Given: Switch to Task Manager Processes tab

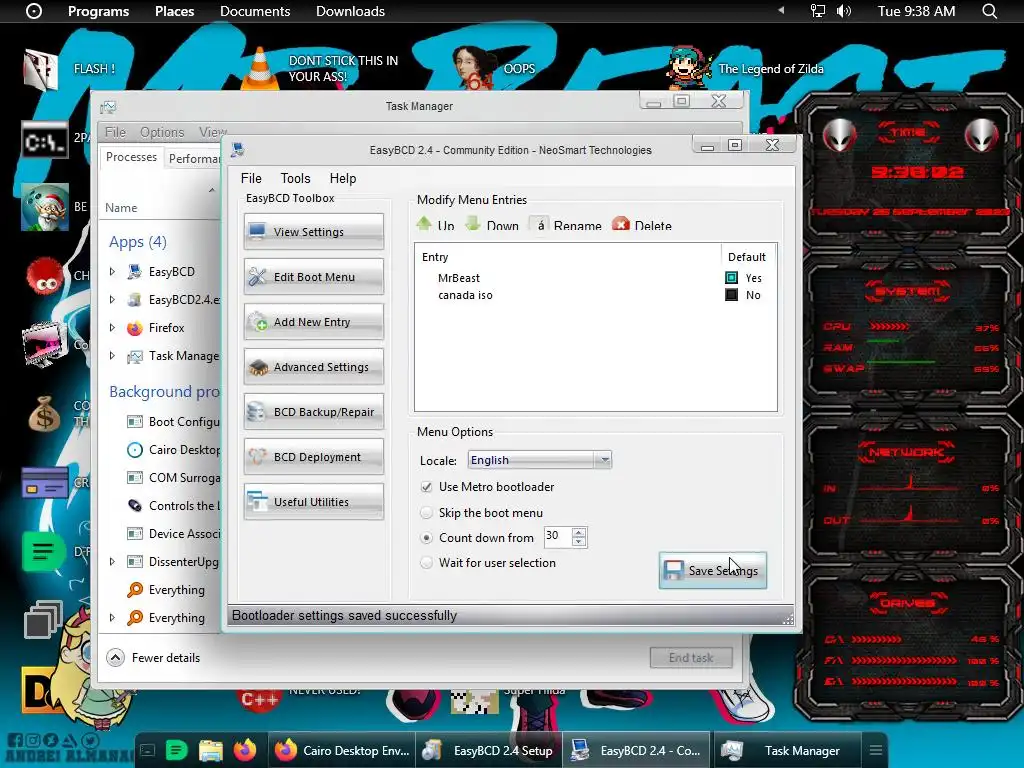Looking at the screenshot, I should point(131,157).
